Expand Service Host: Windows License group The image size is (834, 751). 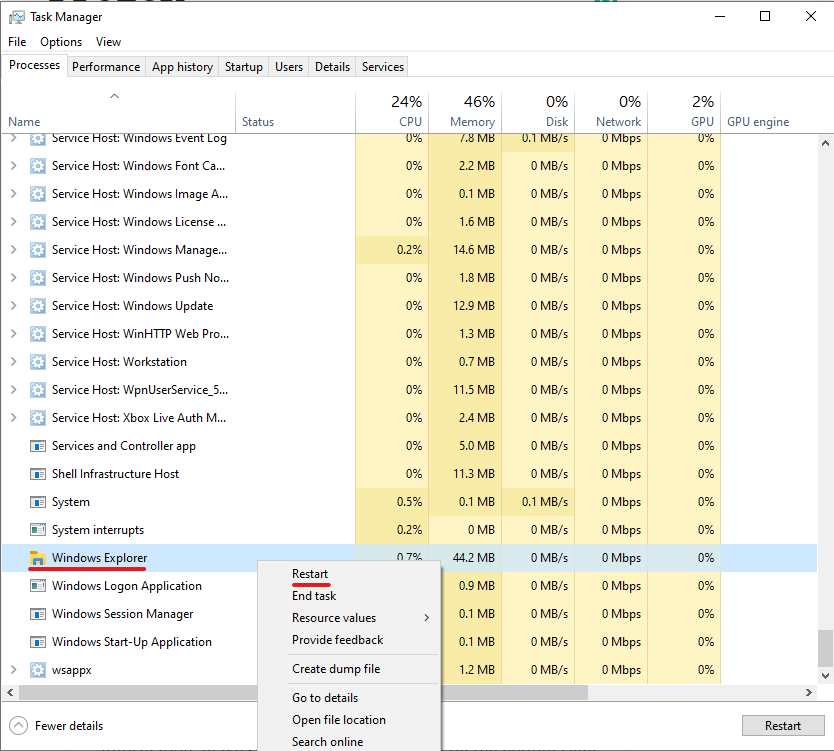point(14,222)
